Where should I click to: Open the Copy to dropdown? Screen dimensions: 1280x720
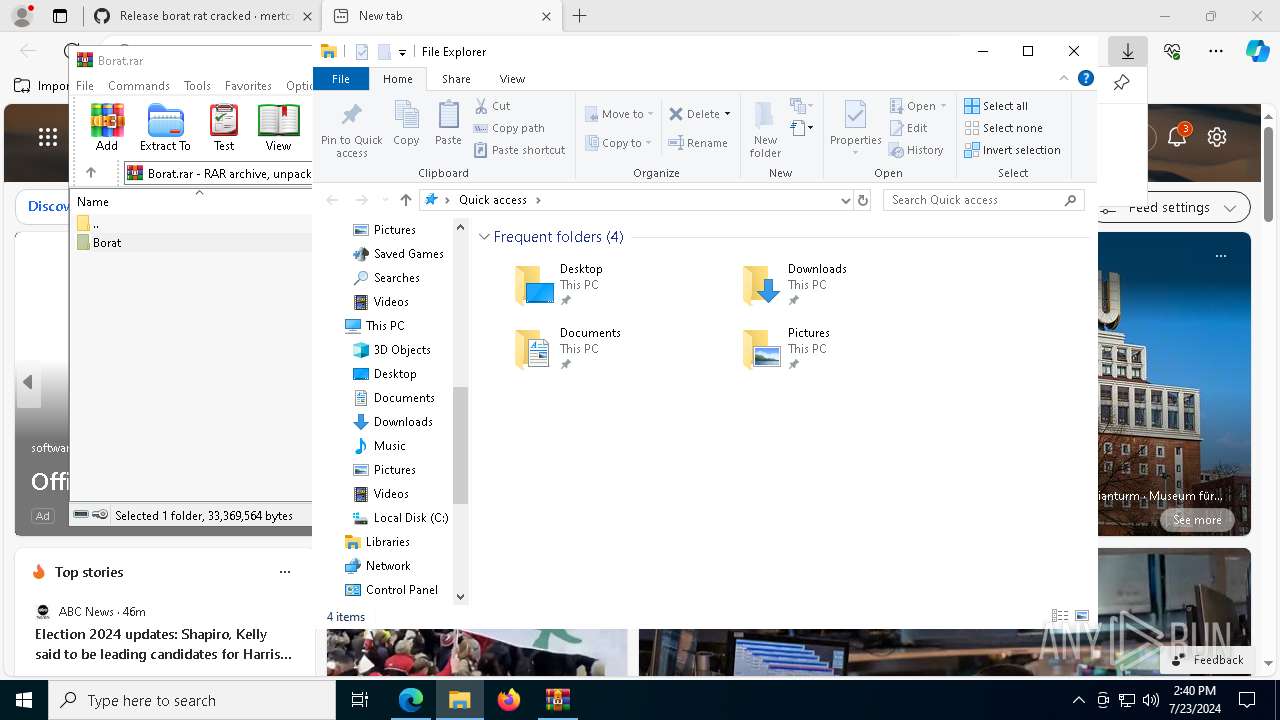tap(619, 143)
